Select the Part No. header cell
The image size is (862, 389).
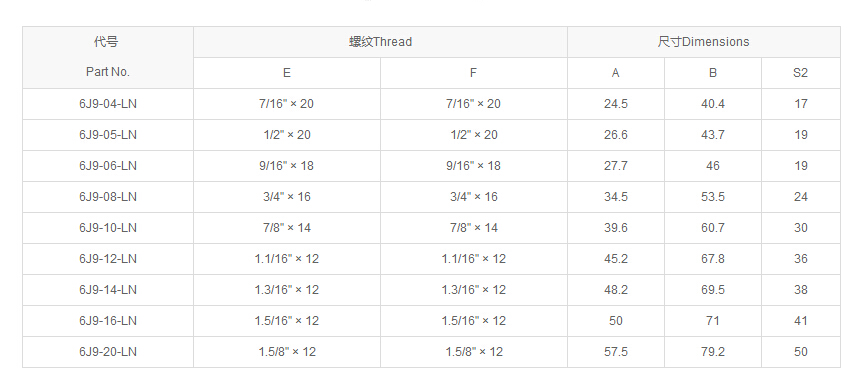click(x=108, y=57)
